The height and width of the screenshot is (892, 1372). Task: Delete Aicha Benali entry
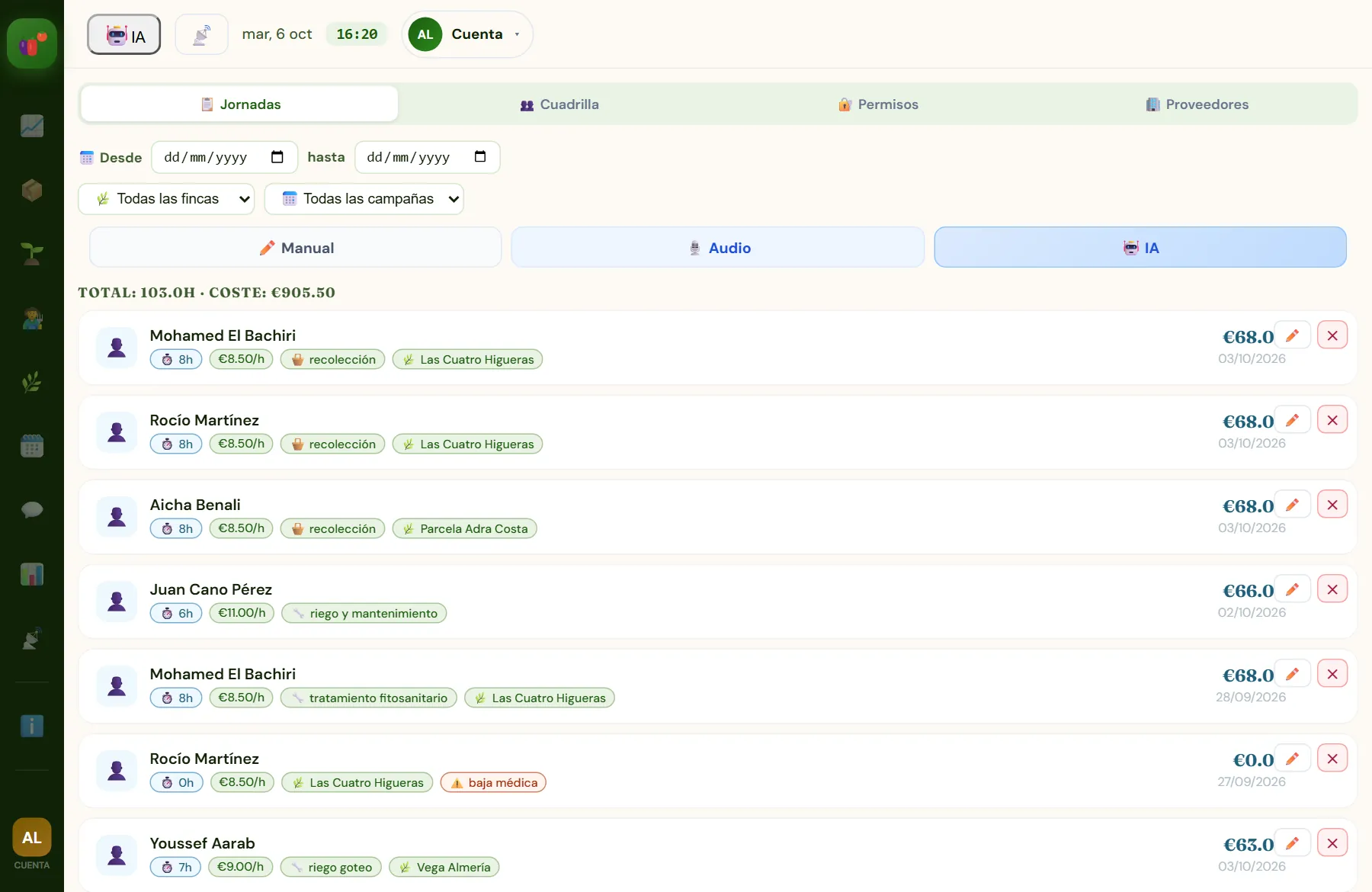1332,505
